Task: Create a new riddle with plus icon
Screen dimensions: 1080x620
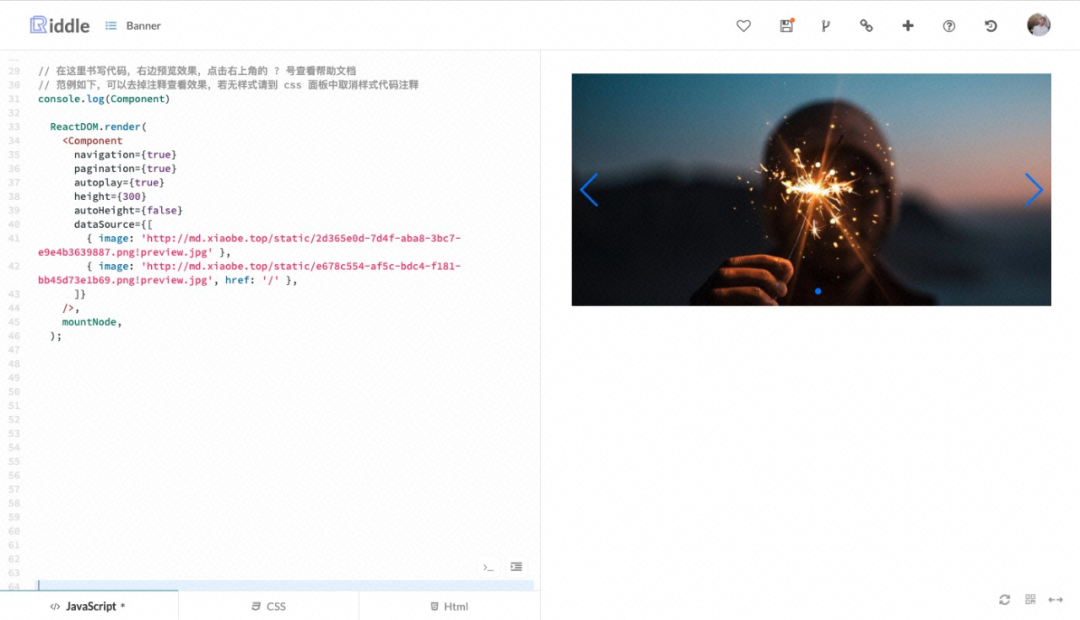Action: pyautogui.click(x=908, y=25)
